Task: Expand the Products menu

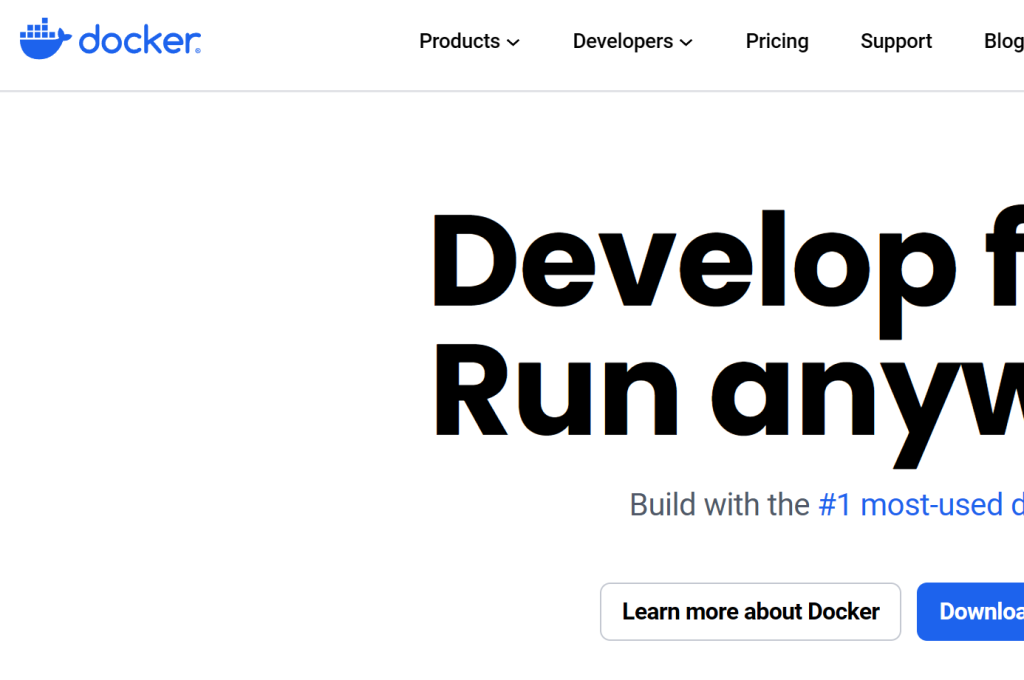Action: (x=470, y=41)
